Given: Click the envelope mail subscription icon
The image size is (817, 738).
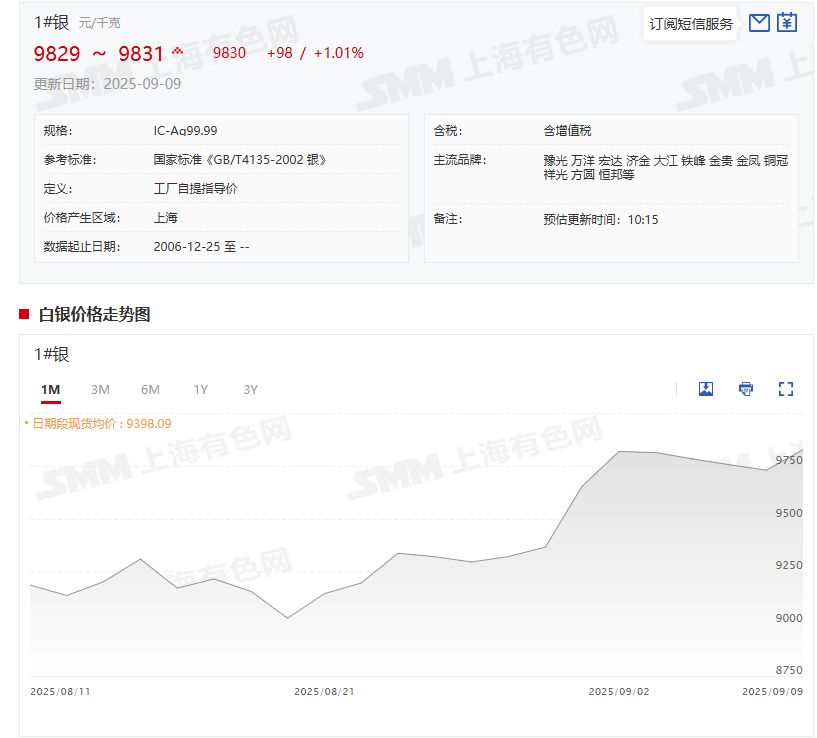Looking at the screenshot, I should coord(759,23).
